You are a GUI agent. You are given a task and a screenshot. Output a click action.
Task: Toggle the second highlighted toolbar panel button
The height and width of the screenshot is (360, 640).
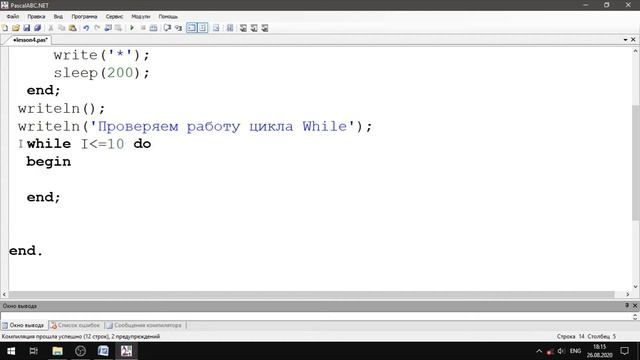pyautogui.click(x=202, y=28)
